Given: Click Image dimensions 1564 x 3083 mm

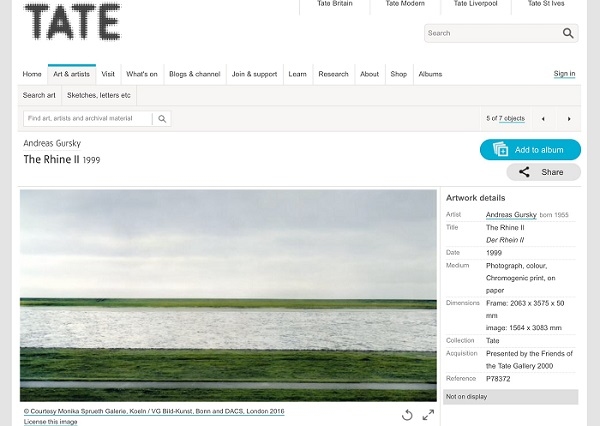Looking at the screenshot, I should point(523,328).
